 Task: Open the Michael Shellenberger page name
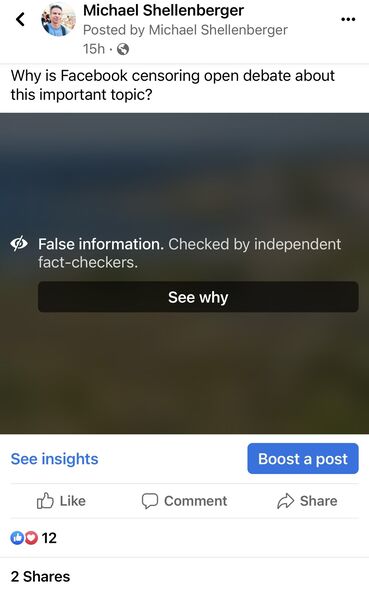pyautogui.click(x=163, y=10)
